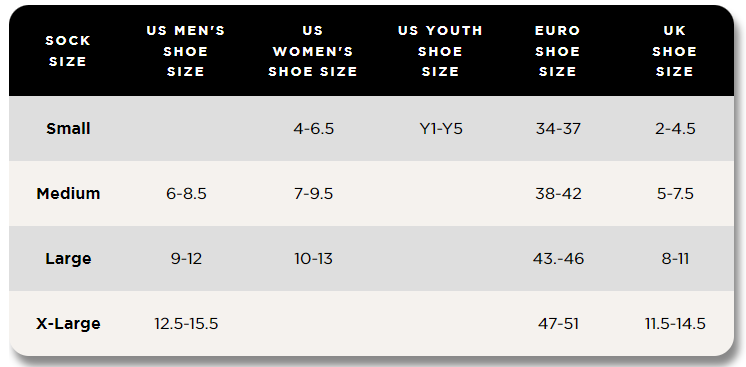746x367 pixels.
Task: Select the X-Large sock size label
Action: pyautogui.click(x=68, y=324)
